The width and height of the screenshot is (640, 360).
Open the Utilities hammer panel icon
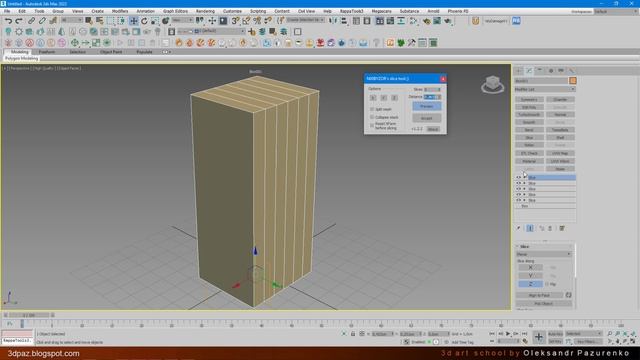[x=571, y=71]
